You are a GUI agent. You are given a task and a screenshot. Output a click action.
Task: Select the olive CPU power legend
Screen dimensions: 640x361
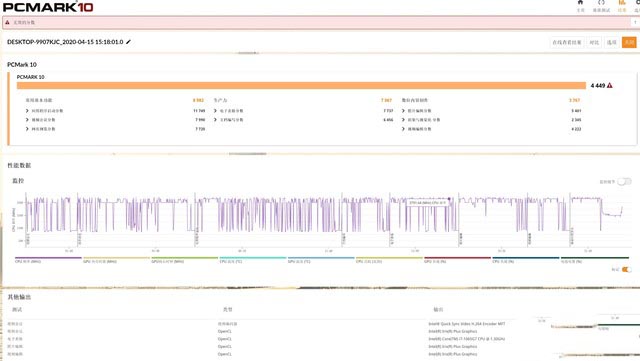pos(389,260)
